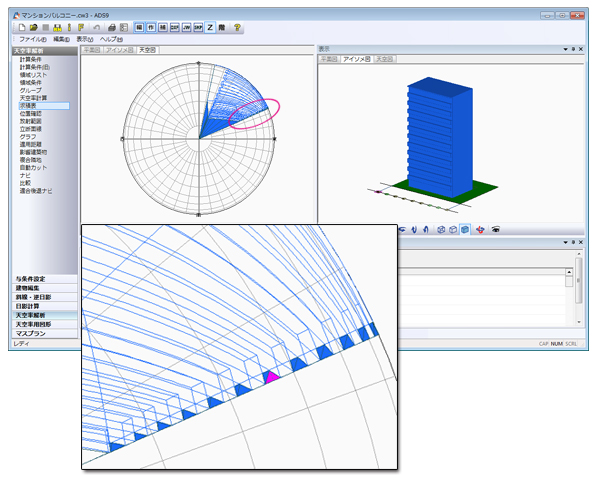This screenshot has height=480, width=600.
Task: Select the highlighted 求積表 item
Action: [44, 106]
